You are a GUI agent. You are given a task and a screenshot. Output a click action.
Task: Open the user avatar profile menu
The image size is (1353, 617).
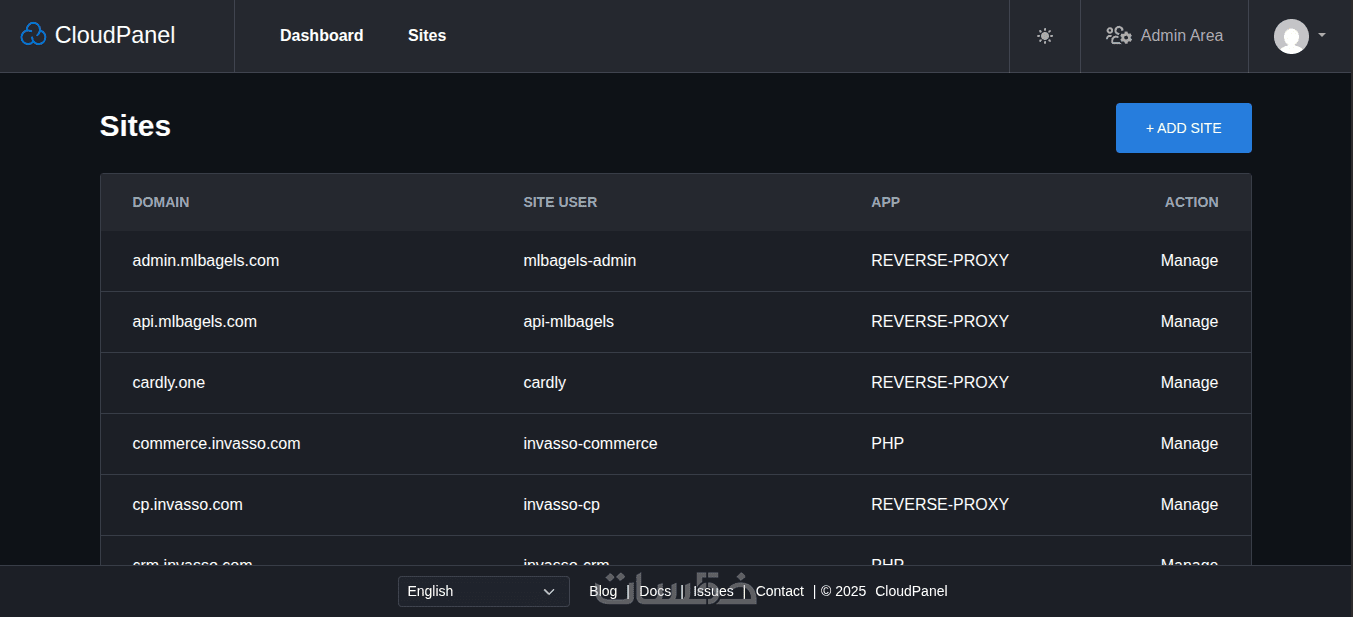[x=1291, y=36]
